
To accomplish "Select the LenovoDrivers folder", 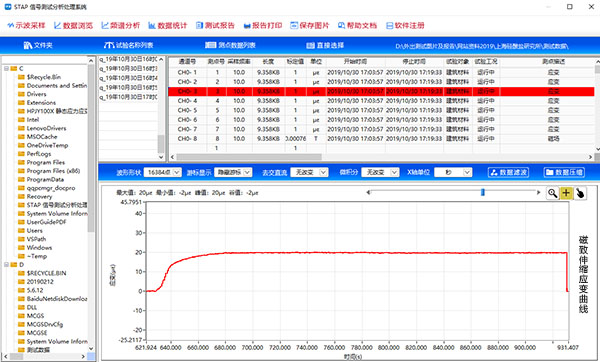I will (46, 128).
